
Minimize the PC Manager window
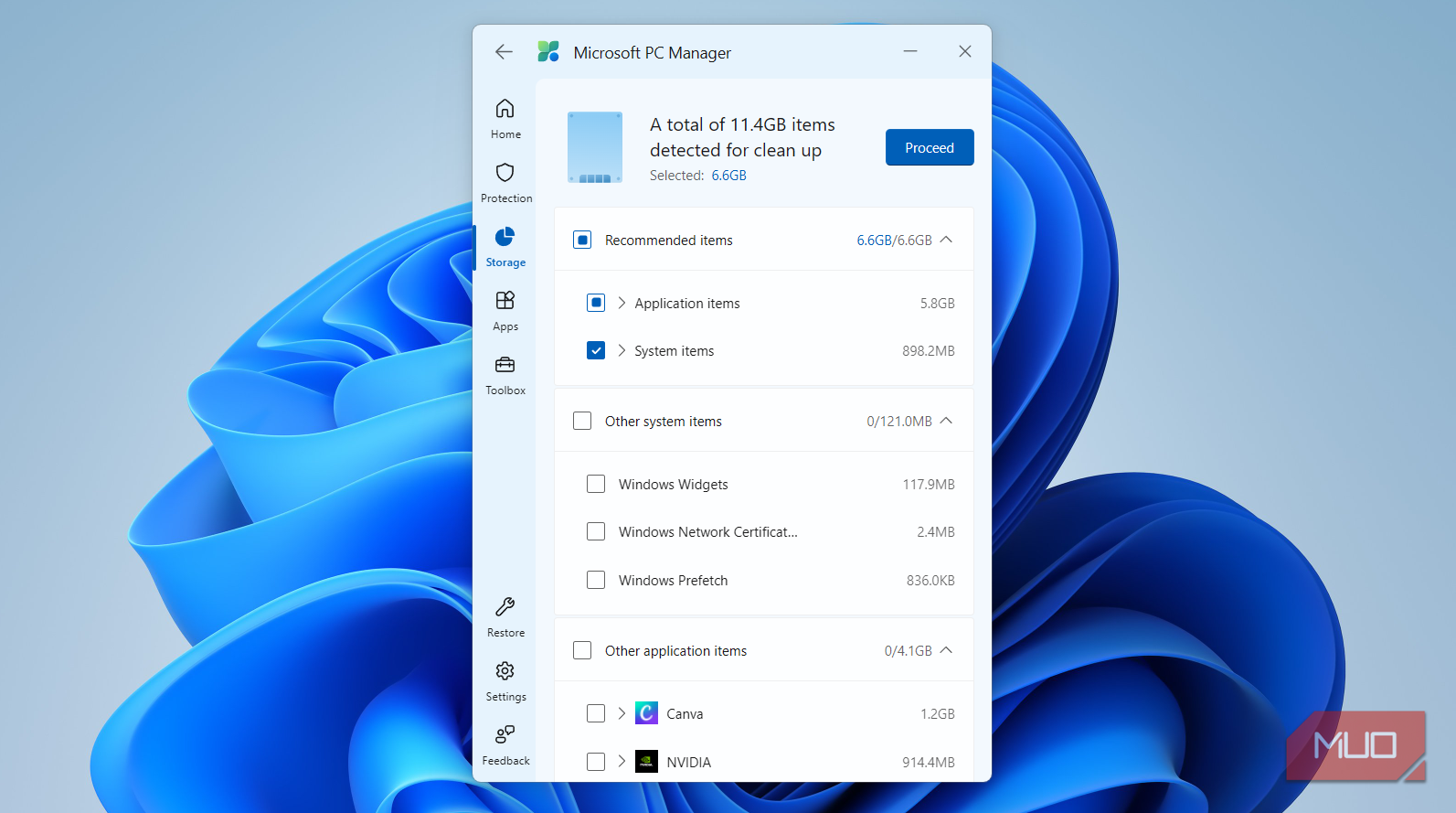coord(910,51)
